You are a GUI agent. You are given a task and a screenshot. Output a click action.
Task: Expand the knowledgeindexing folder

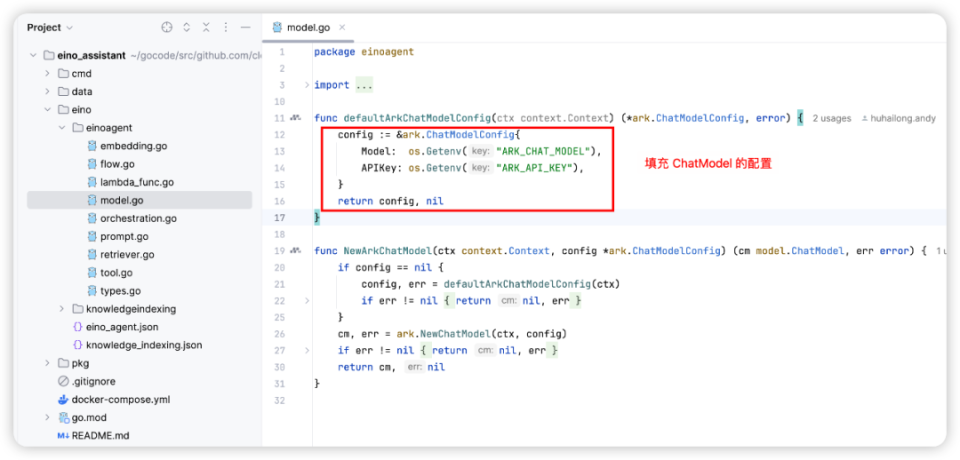pos(62,309)
